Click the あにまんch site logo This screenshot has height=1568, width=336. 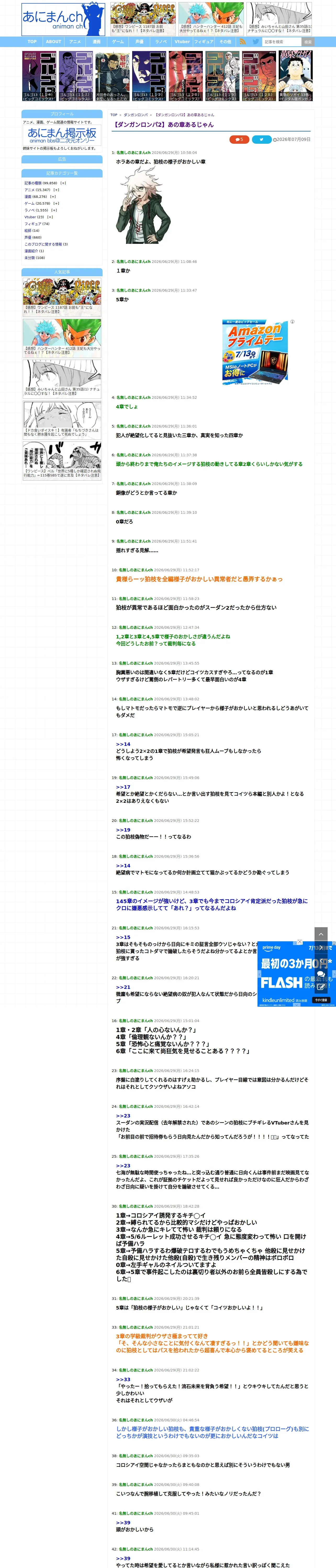click(63, 19)
